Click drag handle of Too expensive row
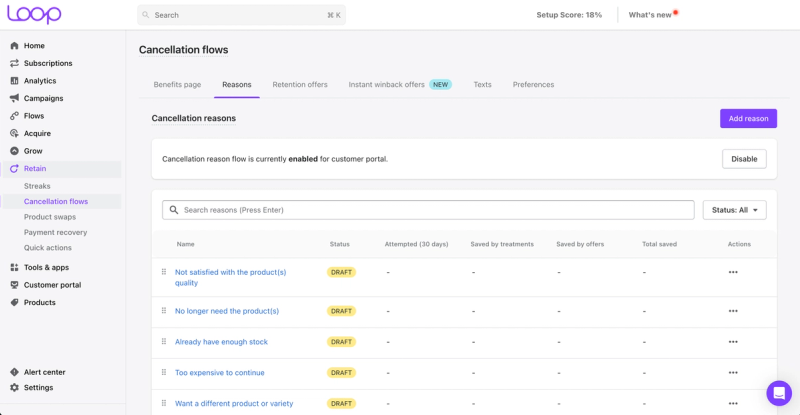 pos(164,372)
